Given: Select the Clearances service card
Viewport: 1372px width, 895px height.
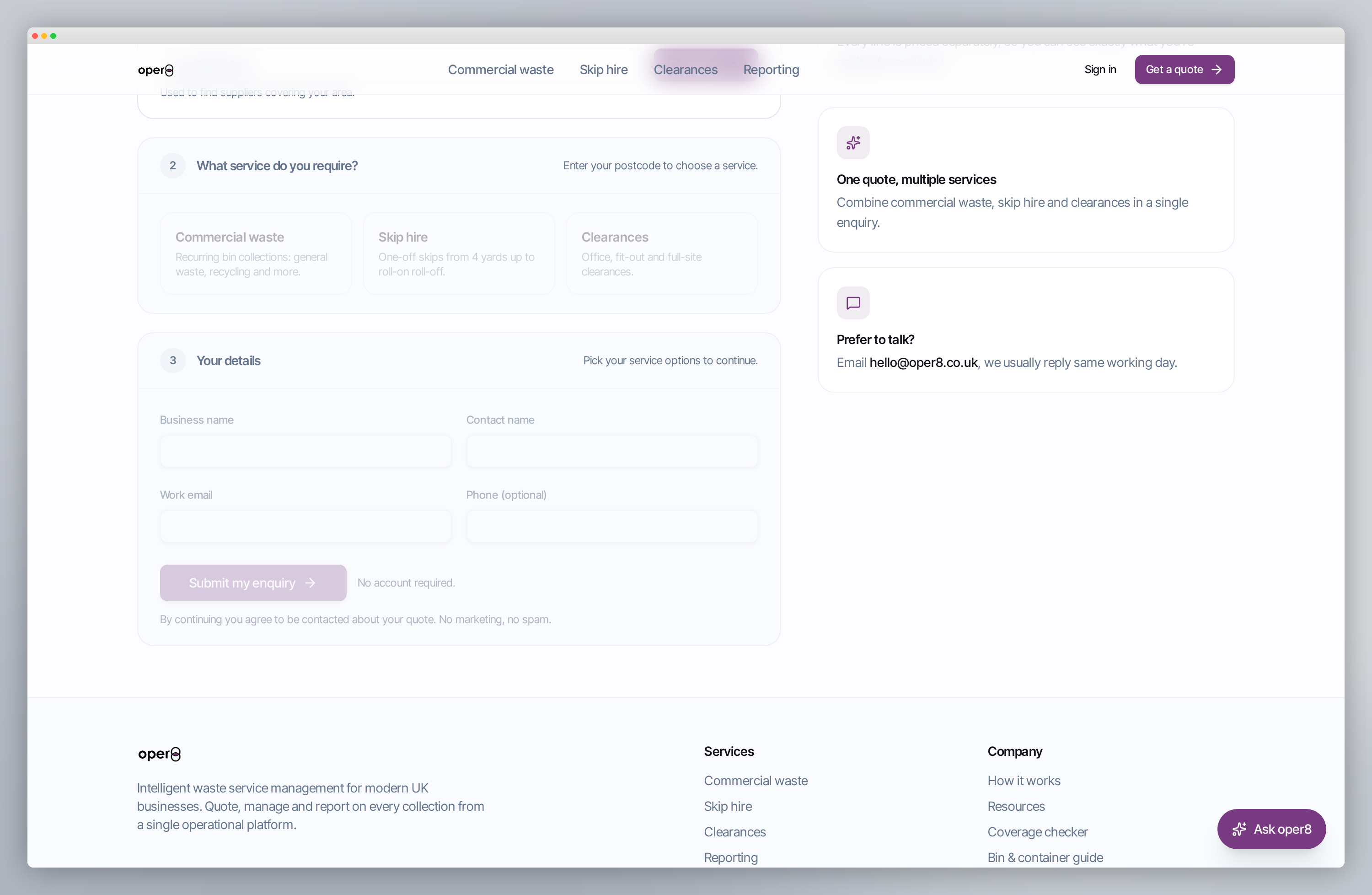Looking at the screenshot, I should tap(662, 253).
